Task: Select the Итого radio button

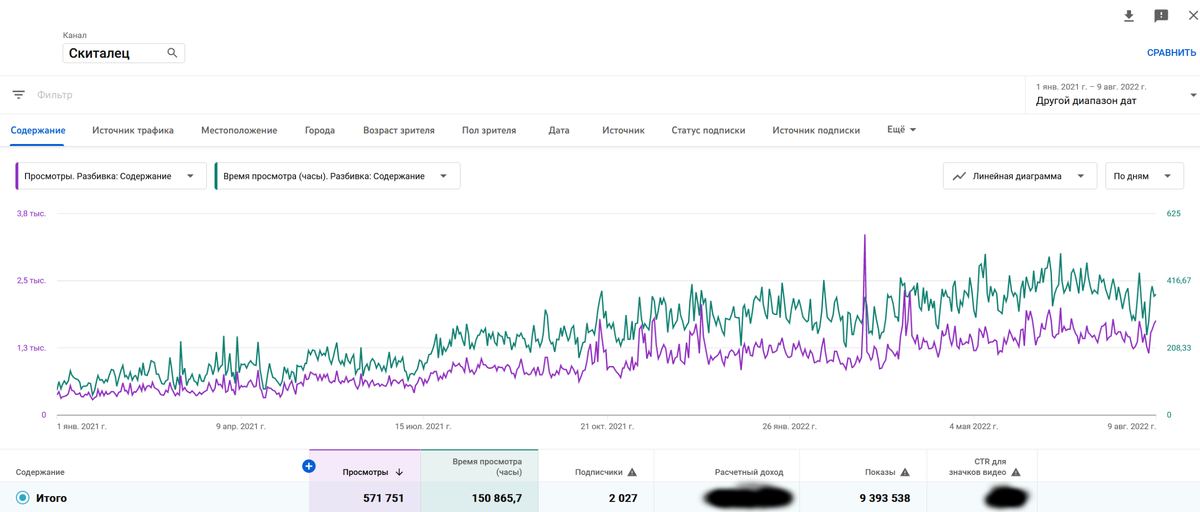Action: coord(22,498)
